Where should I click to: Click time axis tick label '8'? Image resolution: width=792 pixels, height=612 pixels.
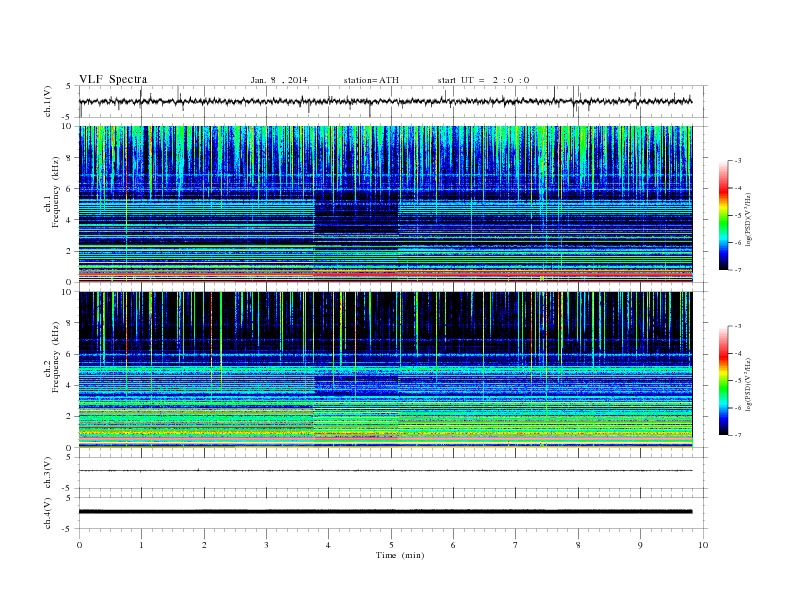tap(578, 545)
